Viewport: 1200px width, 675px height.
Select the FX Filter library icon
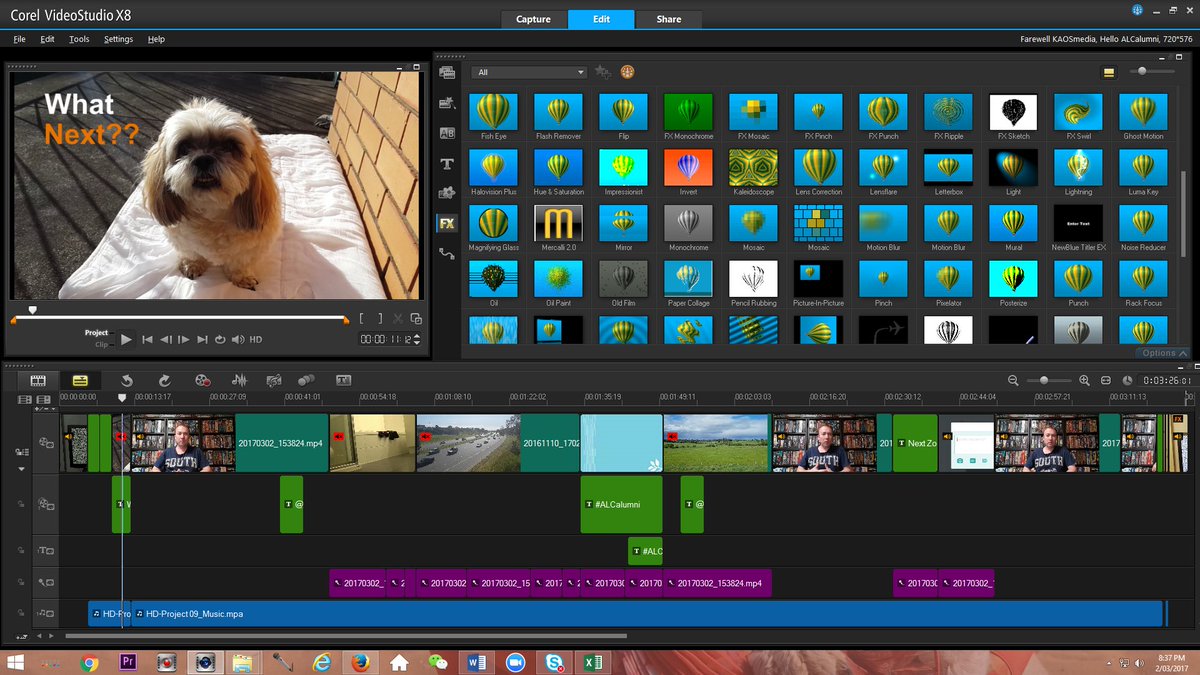point(447,223)
